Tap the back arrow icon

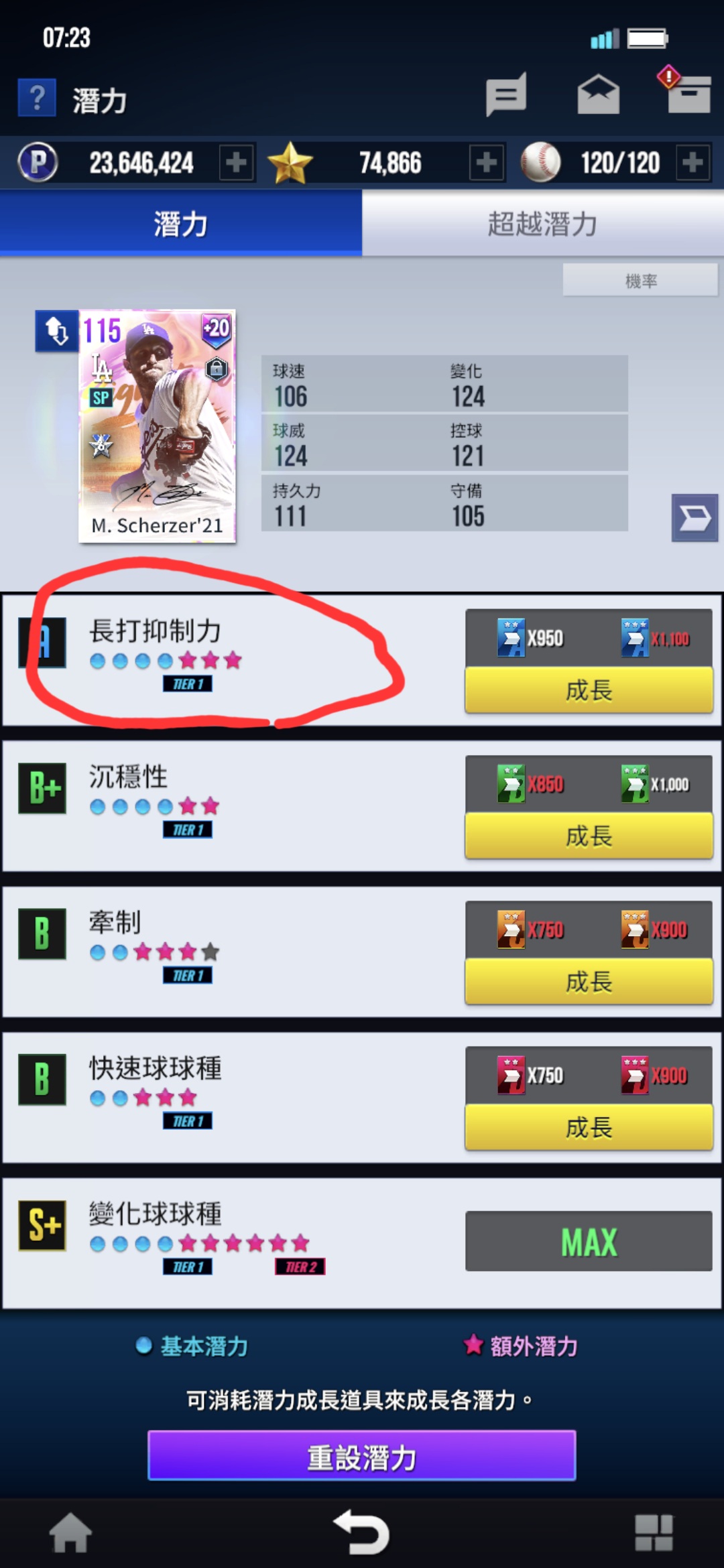click(x=362, y=1532)
